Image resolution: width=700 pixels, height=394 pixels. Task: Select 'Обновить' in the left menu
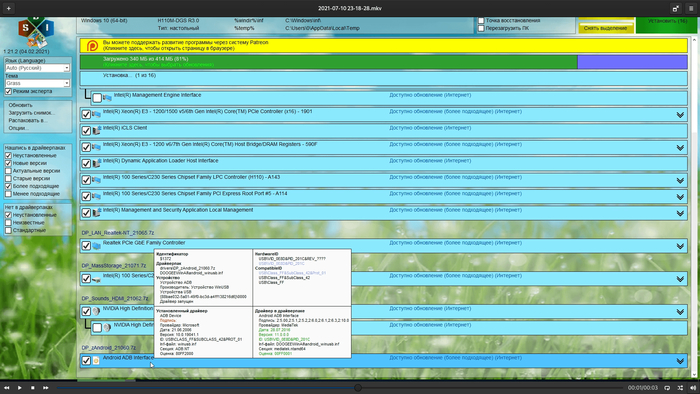pos(21,105)
